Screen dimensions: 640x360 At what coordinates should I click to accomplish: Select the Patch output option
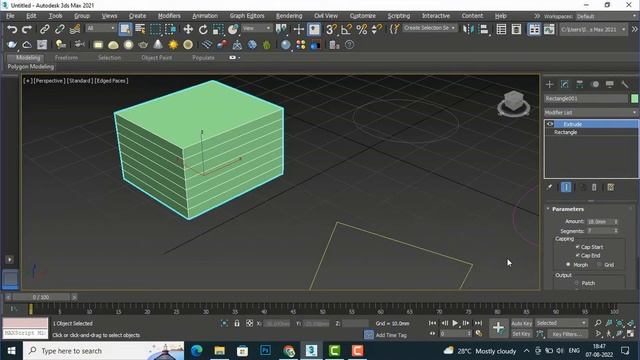coord(577,283)
